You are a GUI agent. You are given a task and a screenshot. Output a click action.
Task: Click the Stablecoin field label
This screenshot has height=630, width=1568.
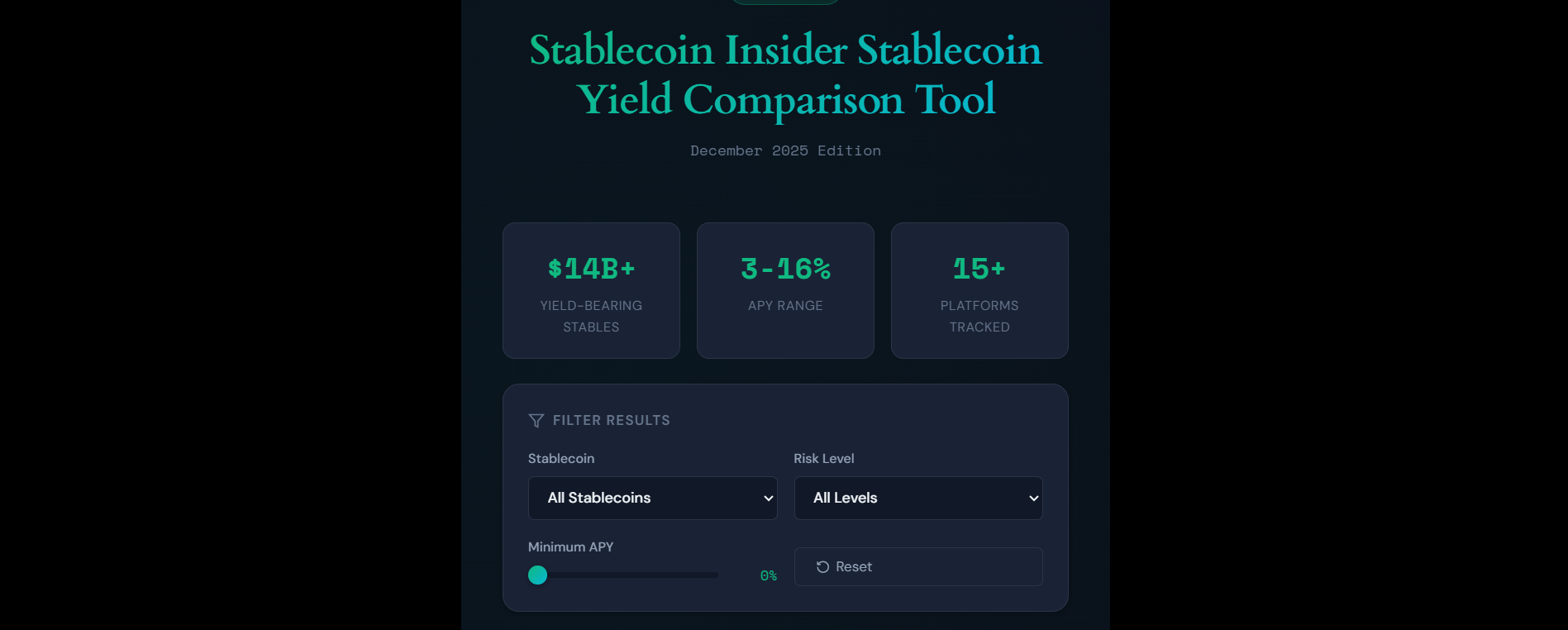coord(561,458)
